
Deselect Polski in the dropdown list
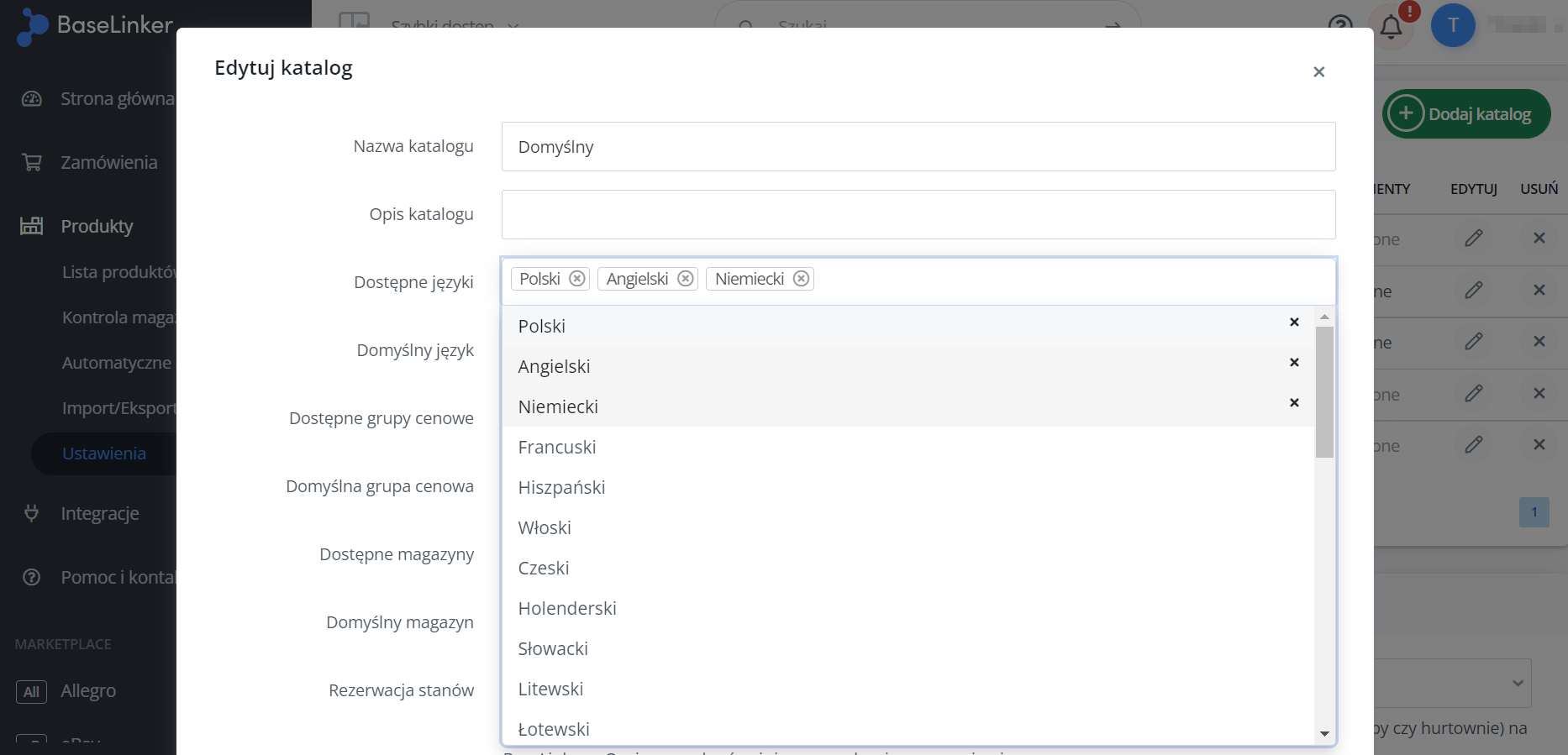tap(1294, 322)
